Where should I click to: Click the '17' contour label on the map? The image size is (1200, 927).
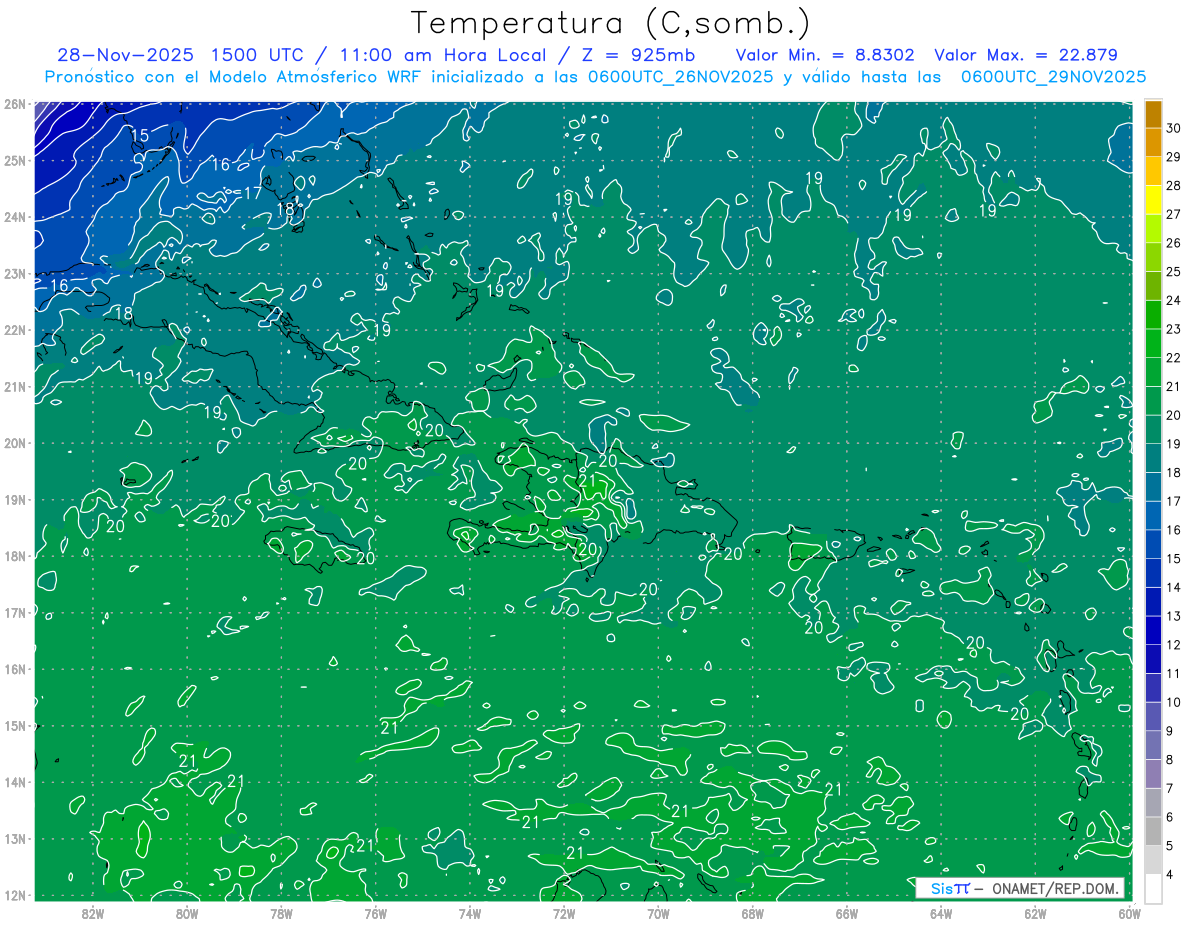tap(253, 192)
